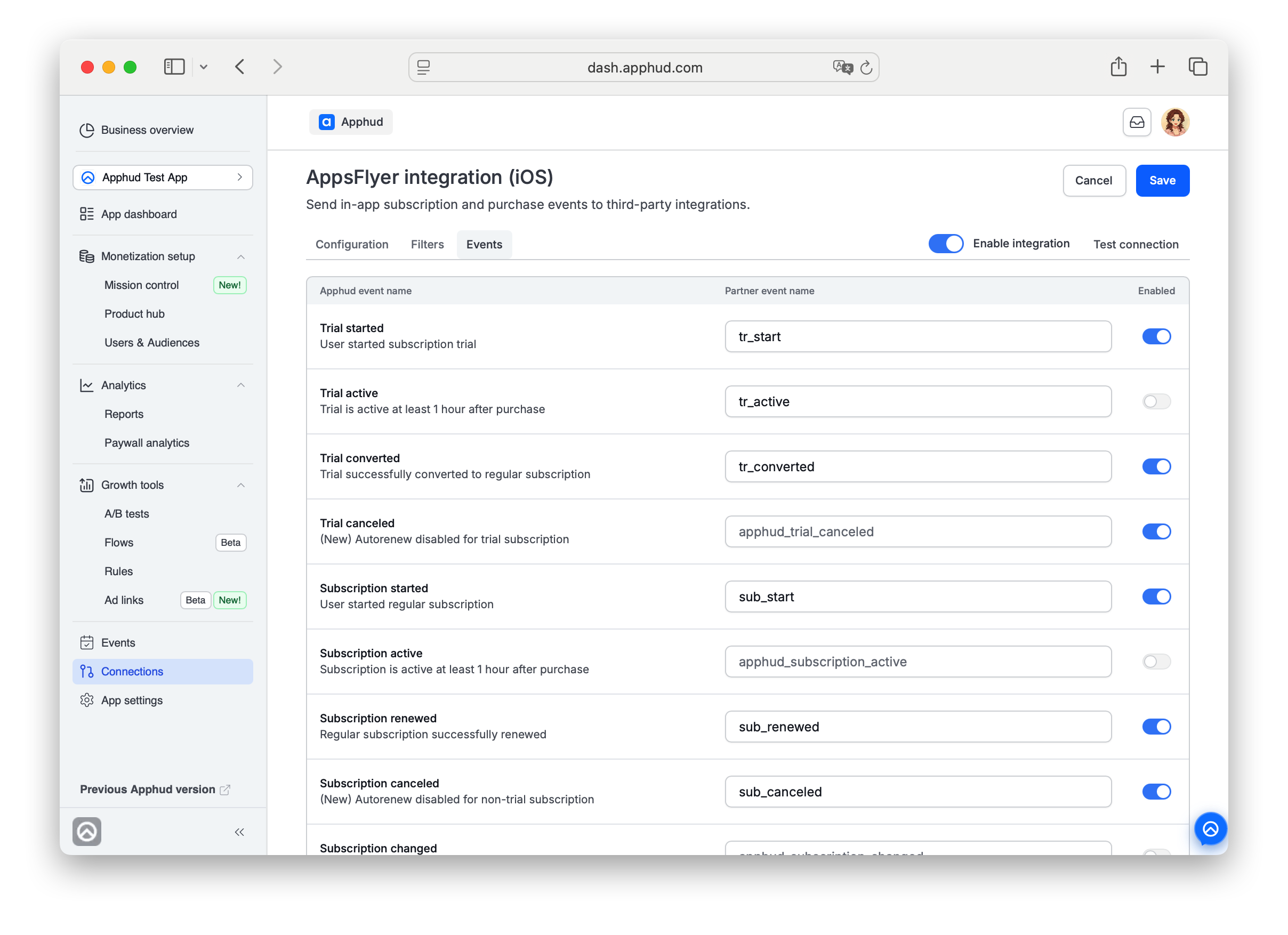Click the Cancel button
Screen dimensions: 1288x935
[1093, 181]
